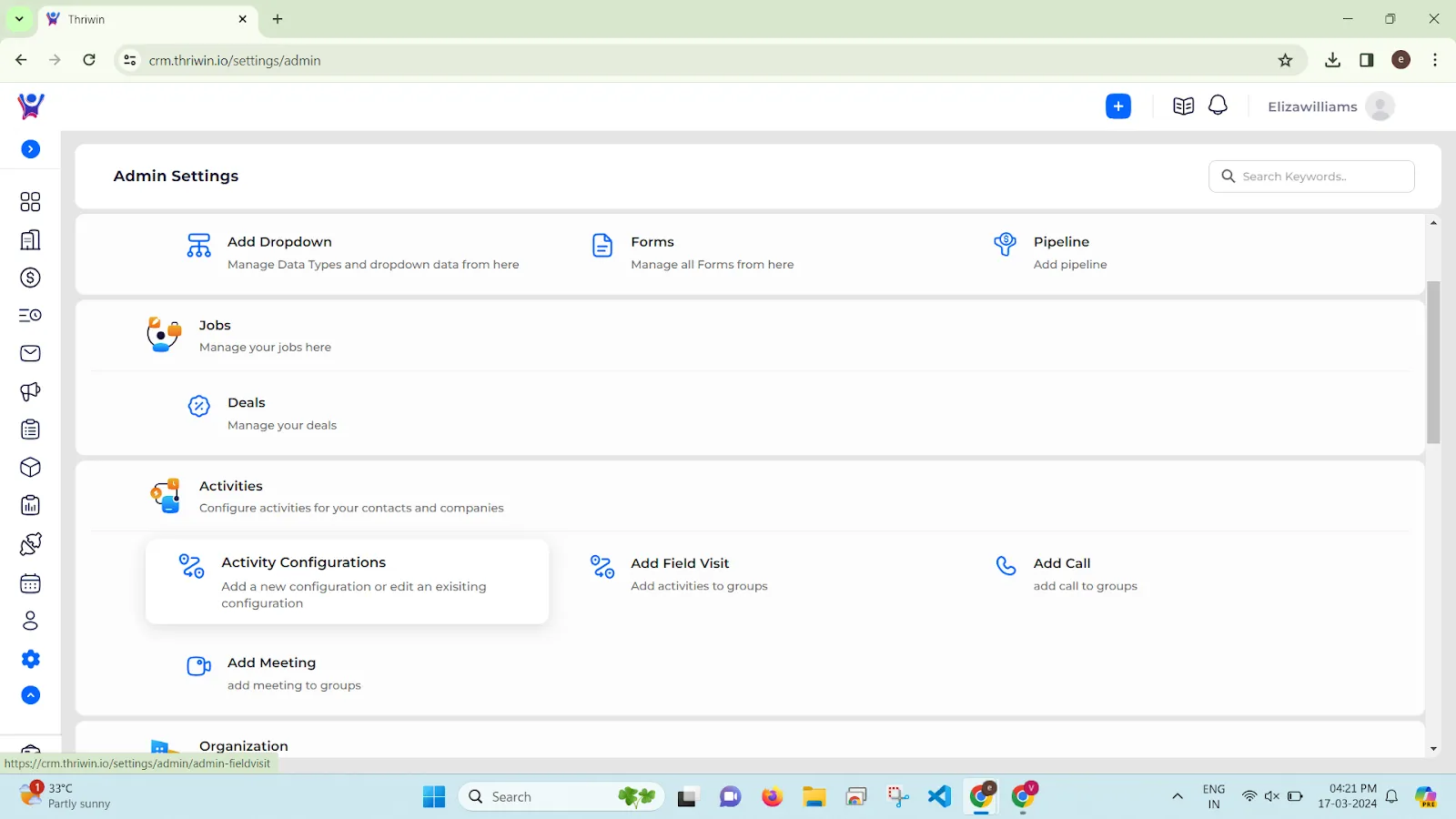The image size is (1456, 819).
Task: Click the Add Dropdown icon
Action: click(x=198, y=245)
